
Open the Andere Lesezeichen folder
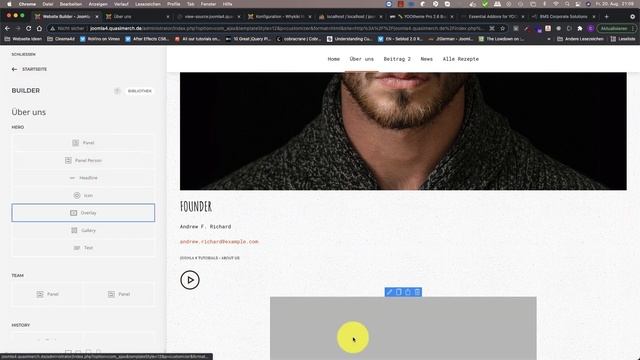coord(580,39)
